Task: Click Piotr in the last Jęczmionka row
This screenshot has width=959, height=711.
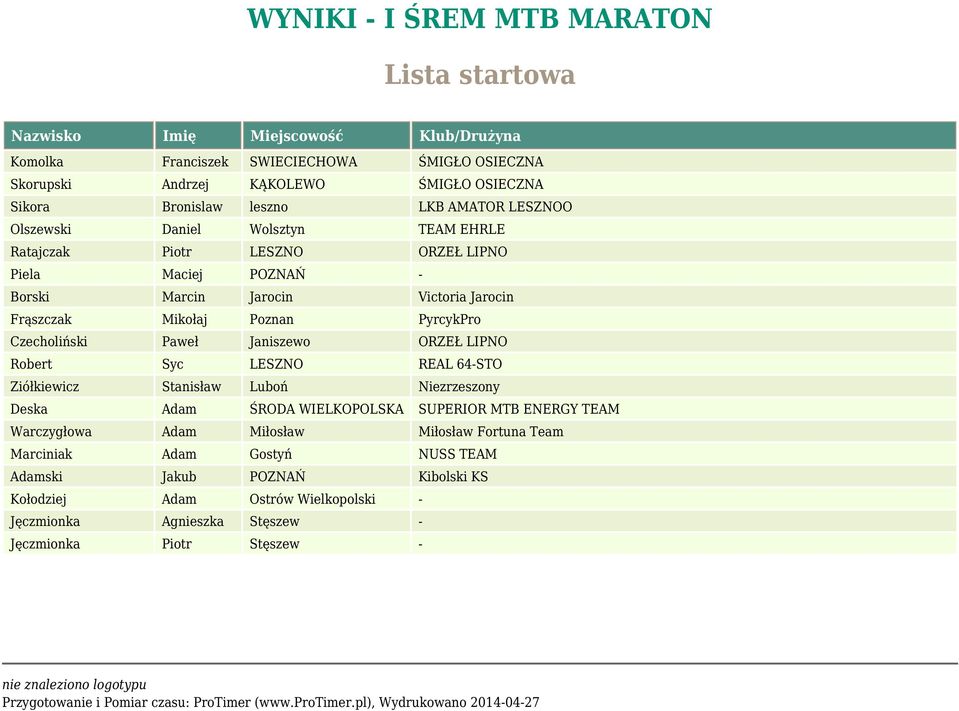Action: pos(177,544)
